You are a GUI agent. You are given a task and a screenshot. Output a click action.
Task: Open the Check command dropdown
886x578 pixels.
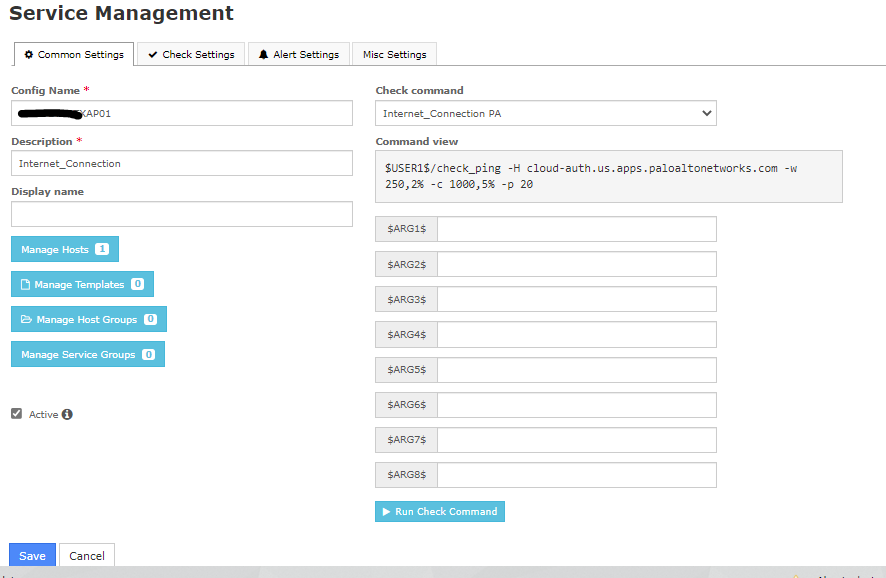pos(546,113)
